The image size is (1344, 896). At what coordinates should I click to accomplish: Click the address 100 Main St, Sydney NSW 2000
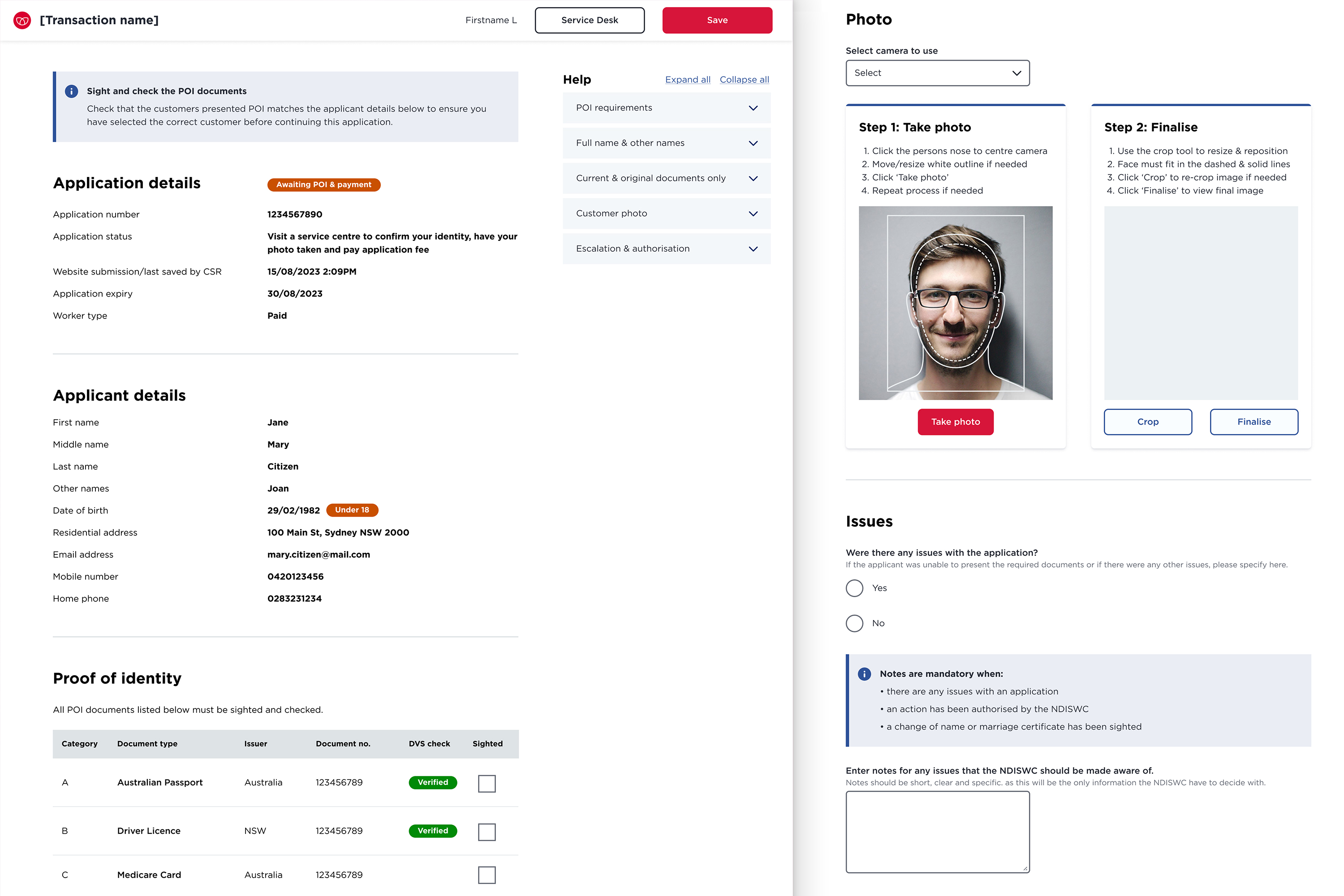[338, 533]
